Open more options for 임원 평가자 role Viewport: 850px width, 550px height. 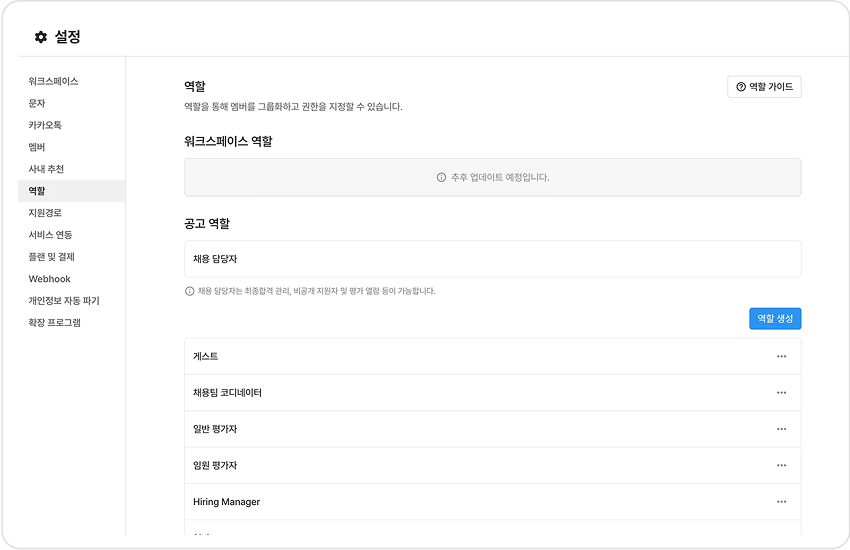[x=781, y=466]
